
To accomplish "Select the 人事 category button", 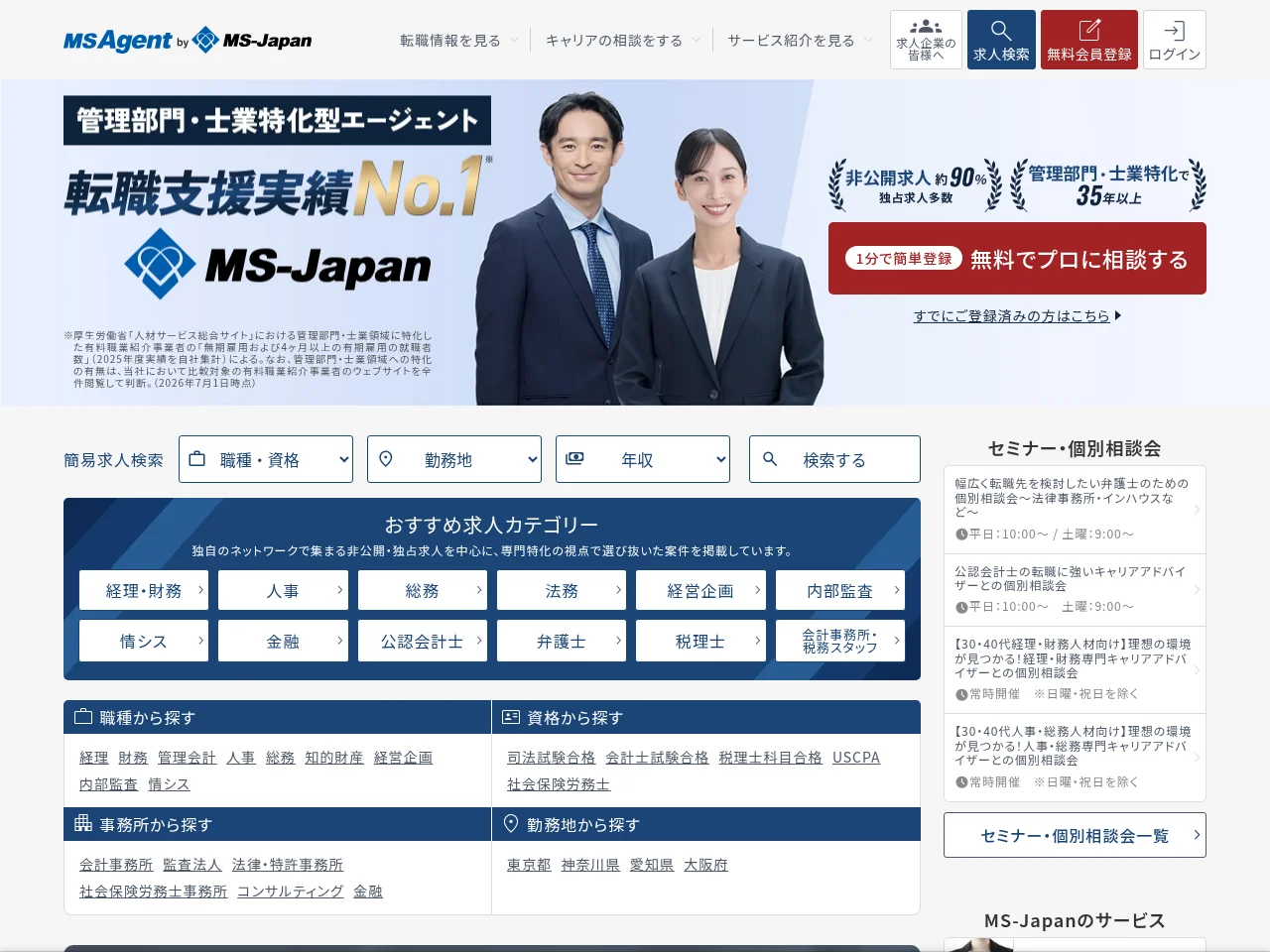I will coord(283,590).
